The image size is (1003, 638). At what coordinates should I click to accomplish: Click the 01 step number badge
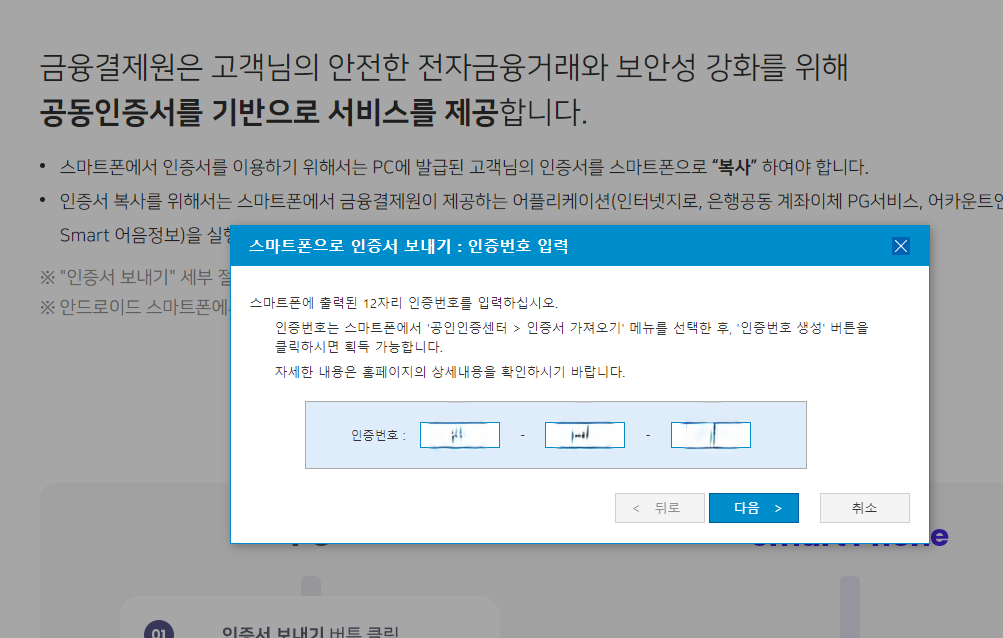(159, 632)
